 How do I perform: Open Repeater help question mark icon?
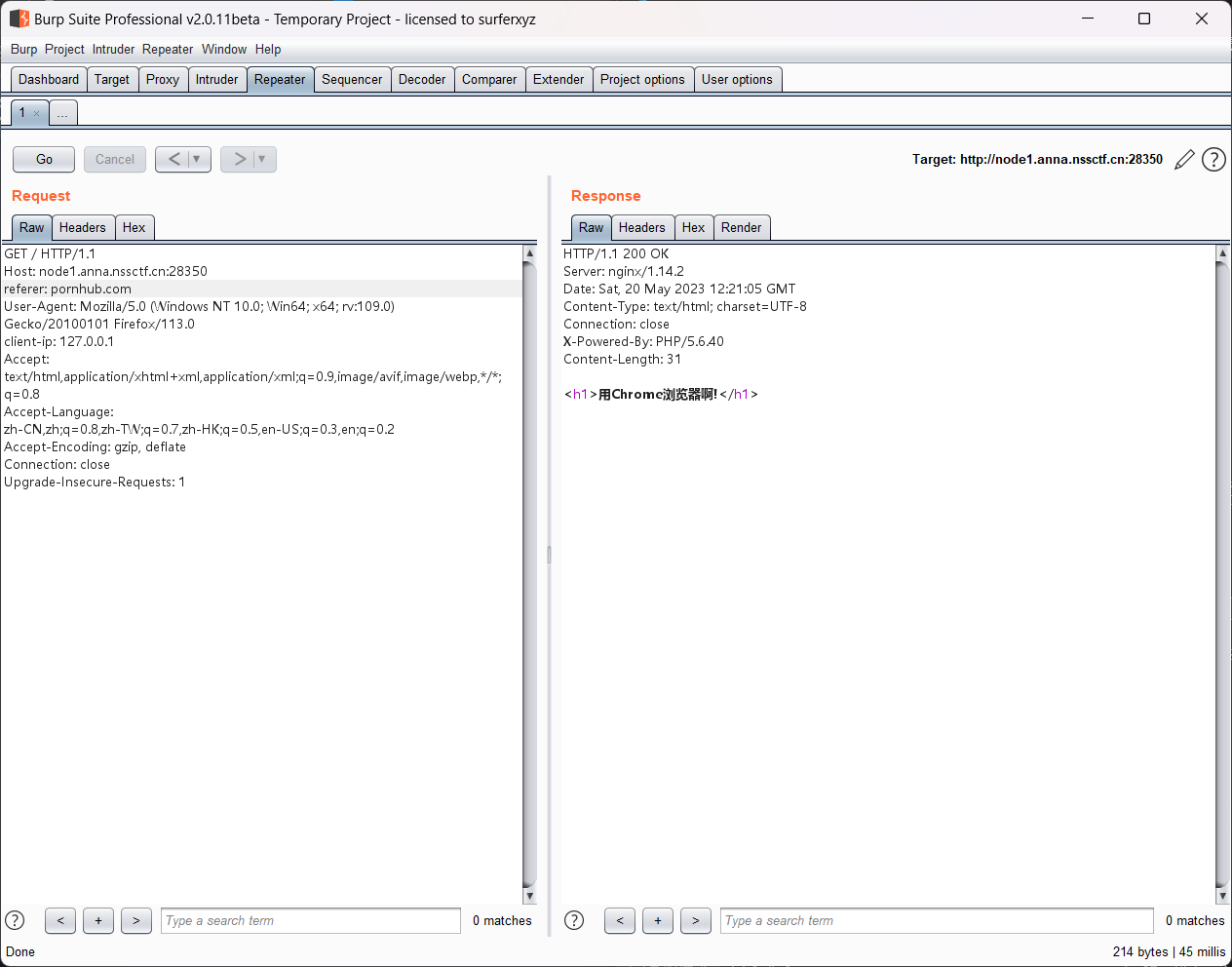tap(1213, 160)
